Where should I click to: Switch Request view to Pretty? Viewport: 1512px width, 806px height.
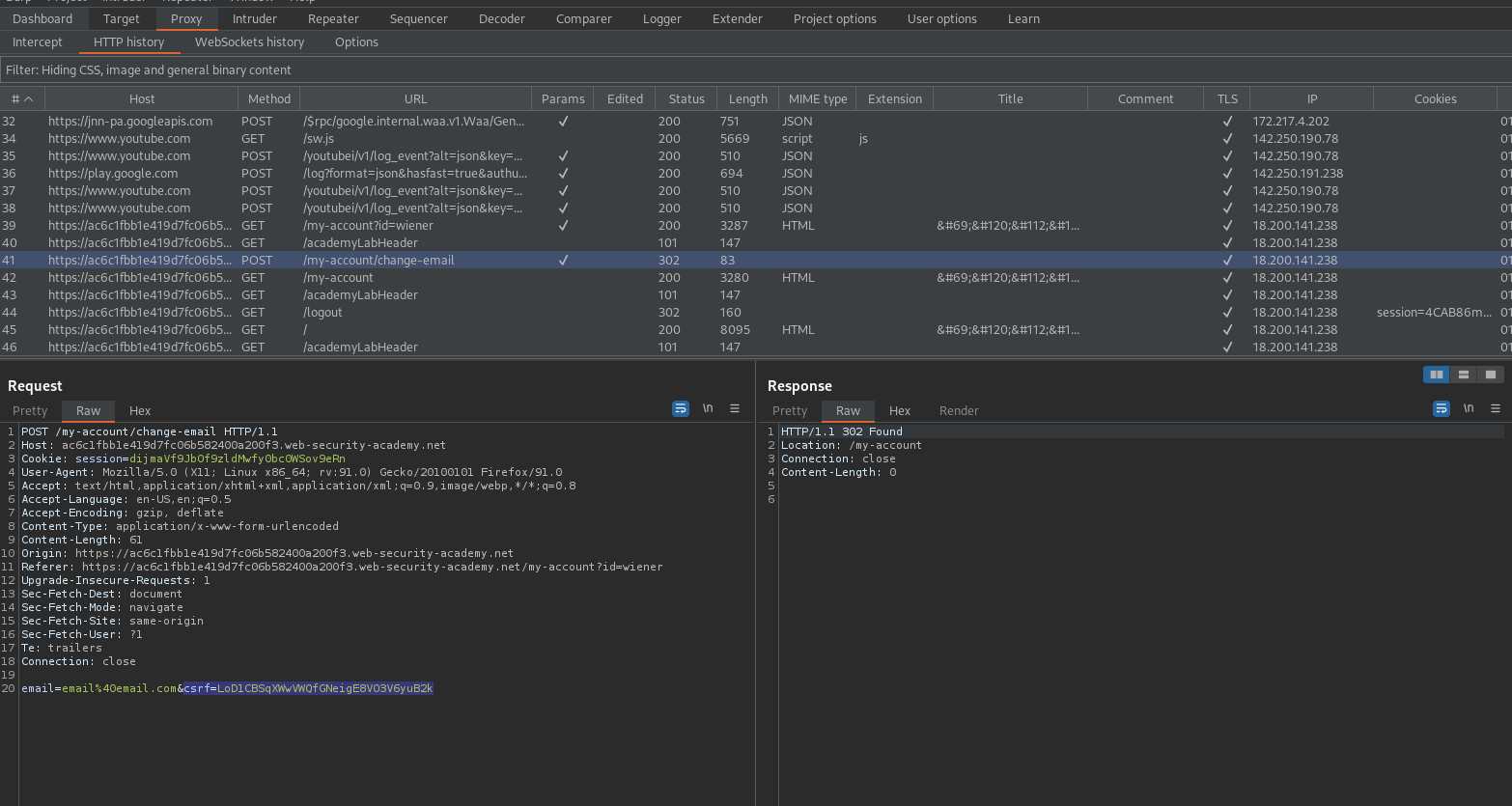[30, 410]
